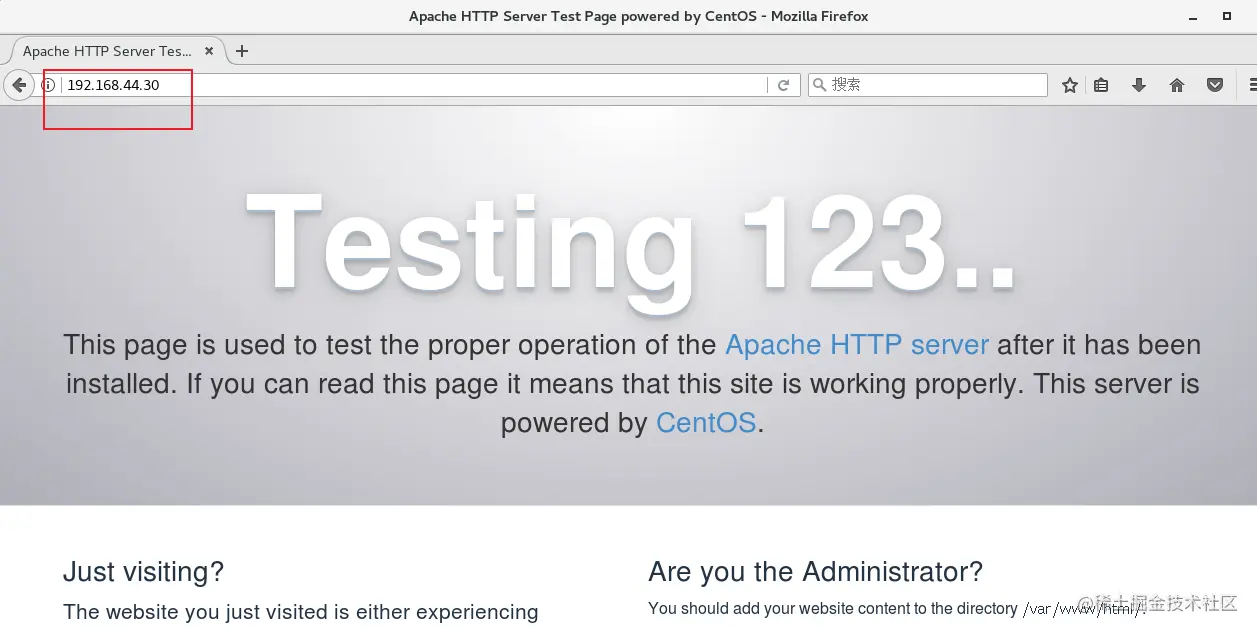
Task: Reload the current page
Action: point(784,86)
